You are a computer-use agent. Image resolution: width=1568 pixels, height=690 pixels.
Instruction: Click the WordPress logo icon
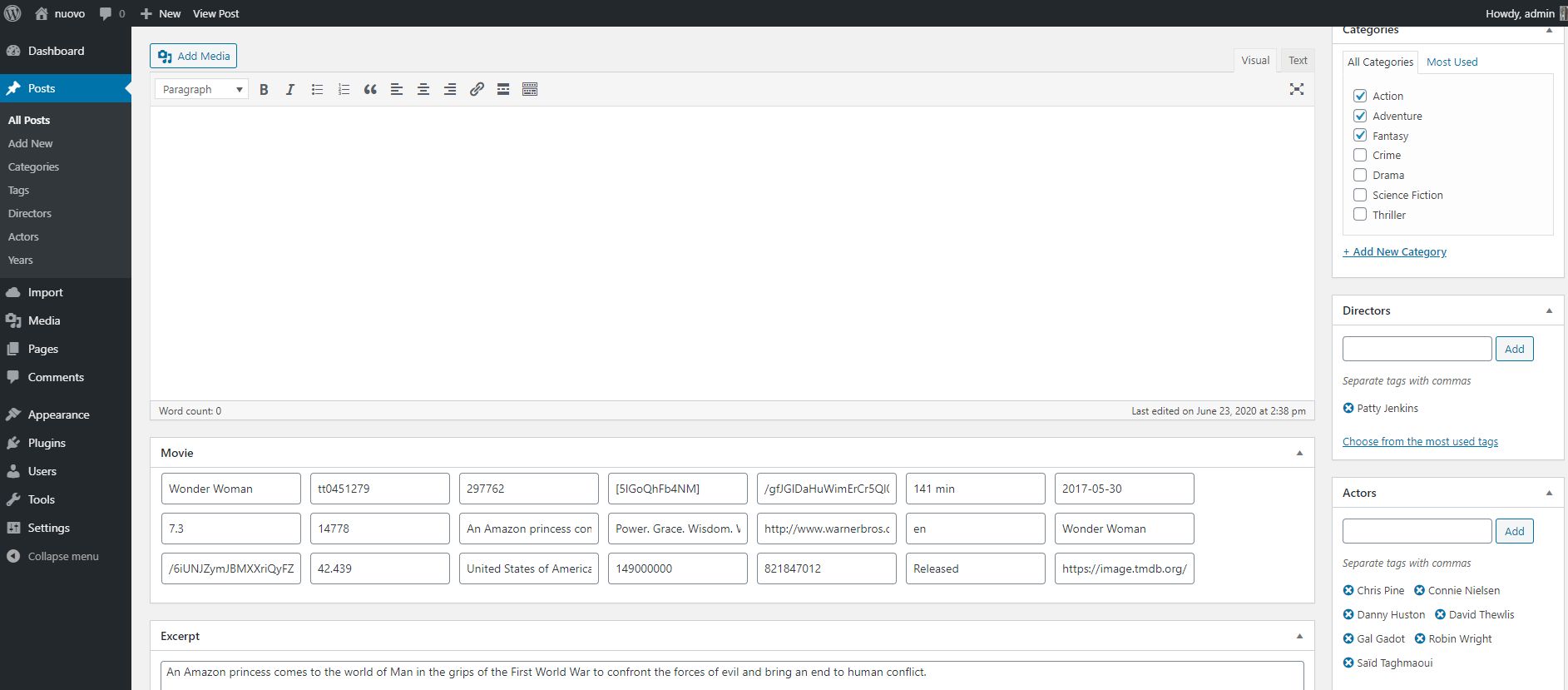(x=12, y=13)
